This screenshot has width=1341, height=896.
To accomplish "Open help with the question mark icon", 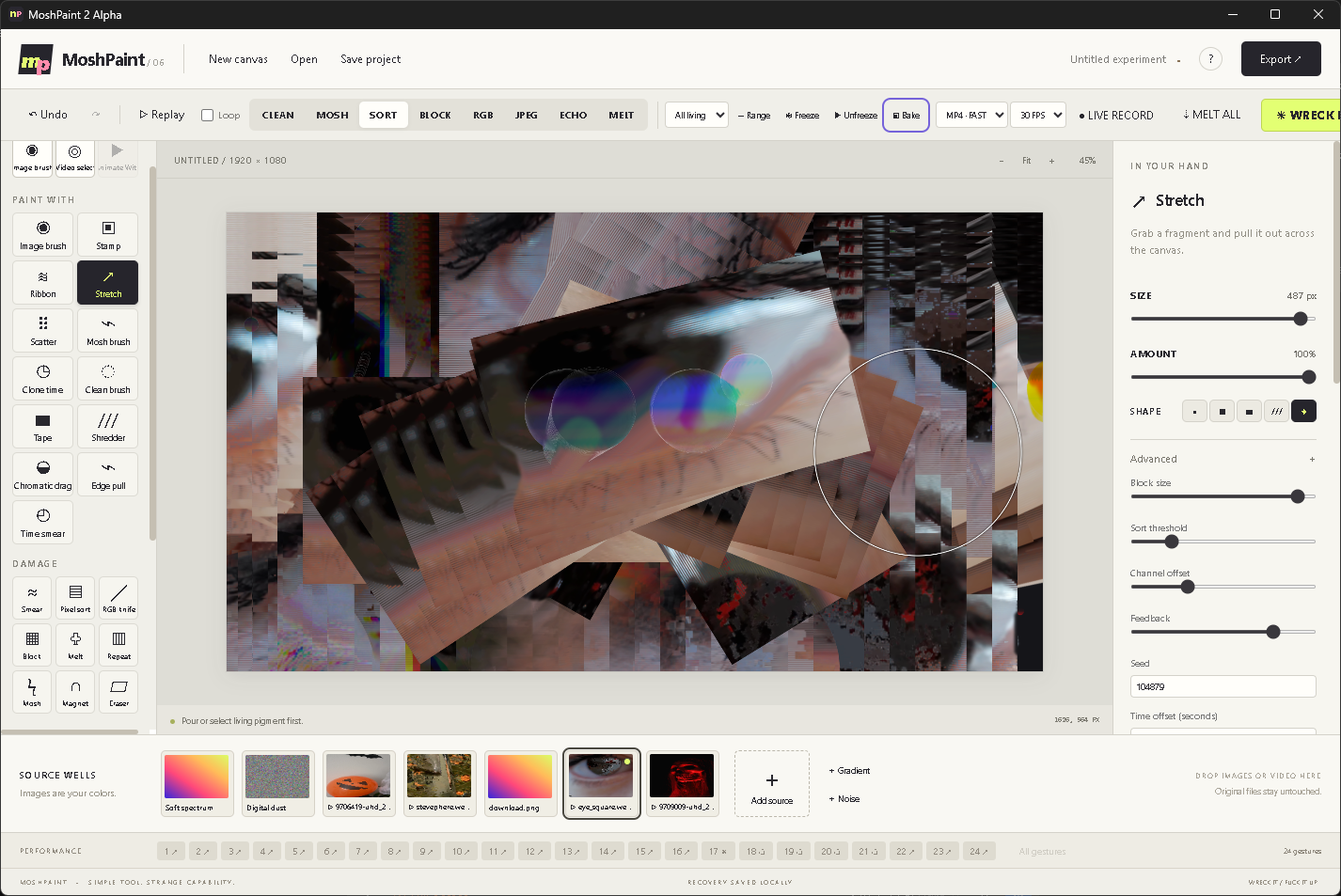I will tap(1210, 59).
